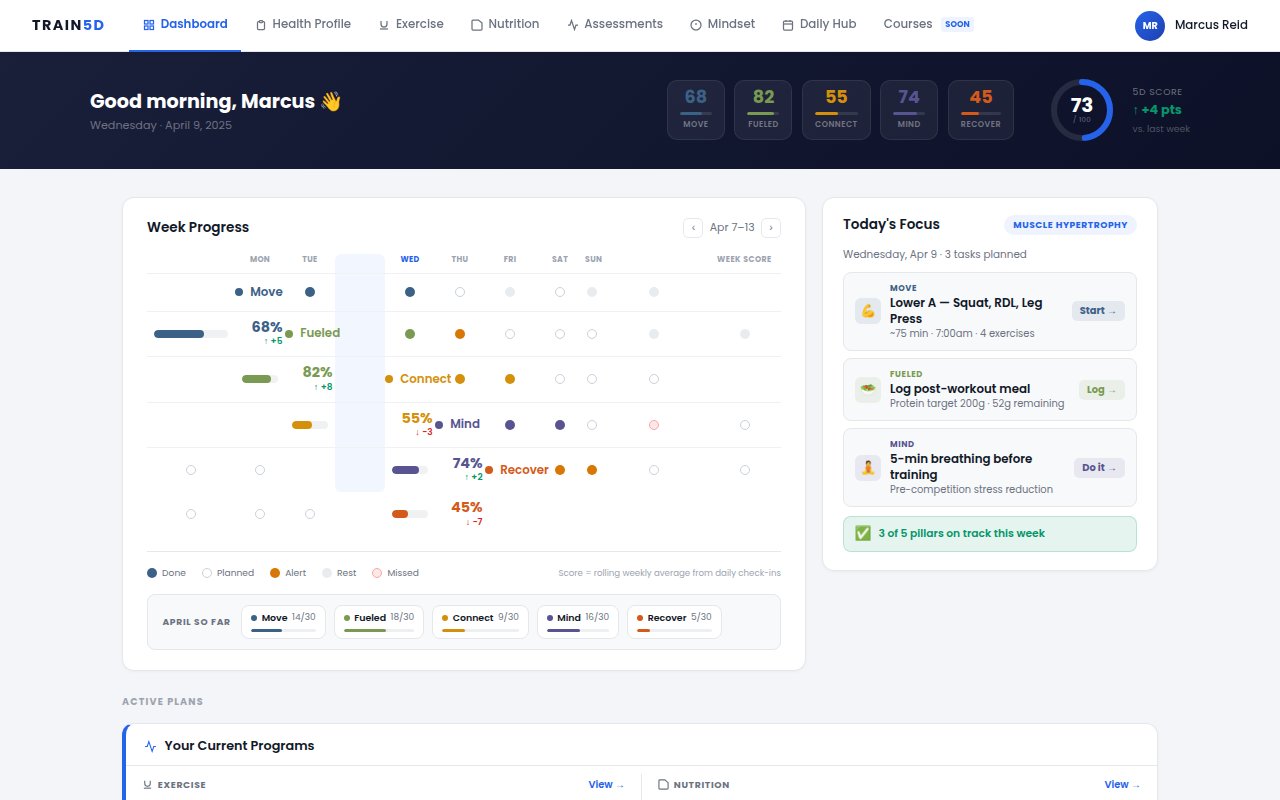Click the April Move 14/30 chip
The image size is (1280, 800).
click(283, 622)
